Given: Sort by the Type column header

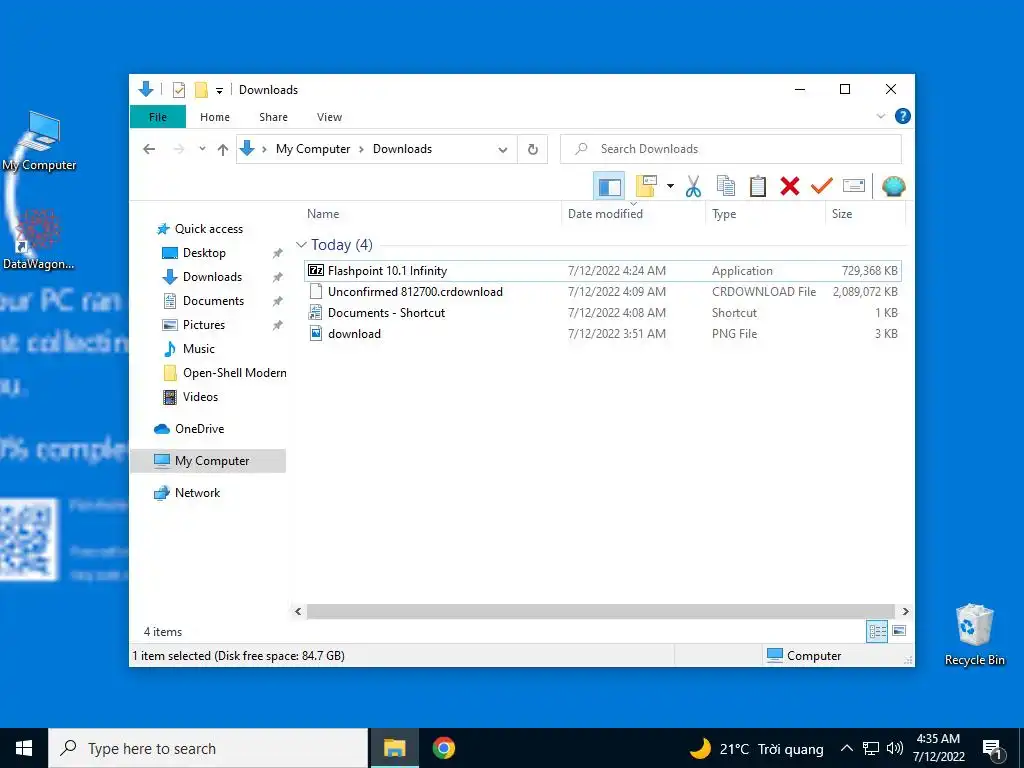Looking at the screenshot, I should pos(765,214).
